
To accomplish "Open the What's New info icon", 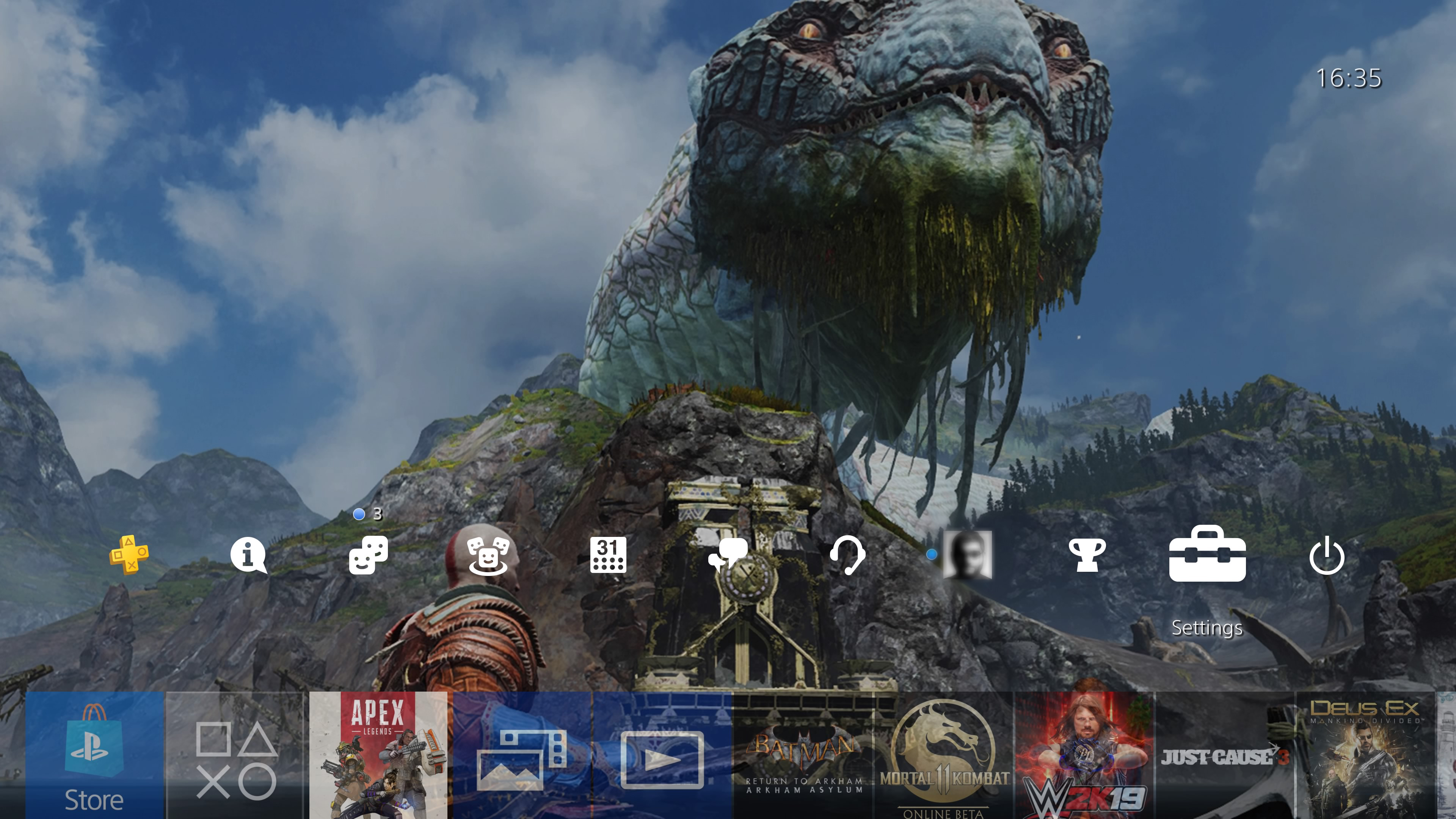I will (248, 555).
